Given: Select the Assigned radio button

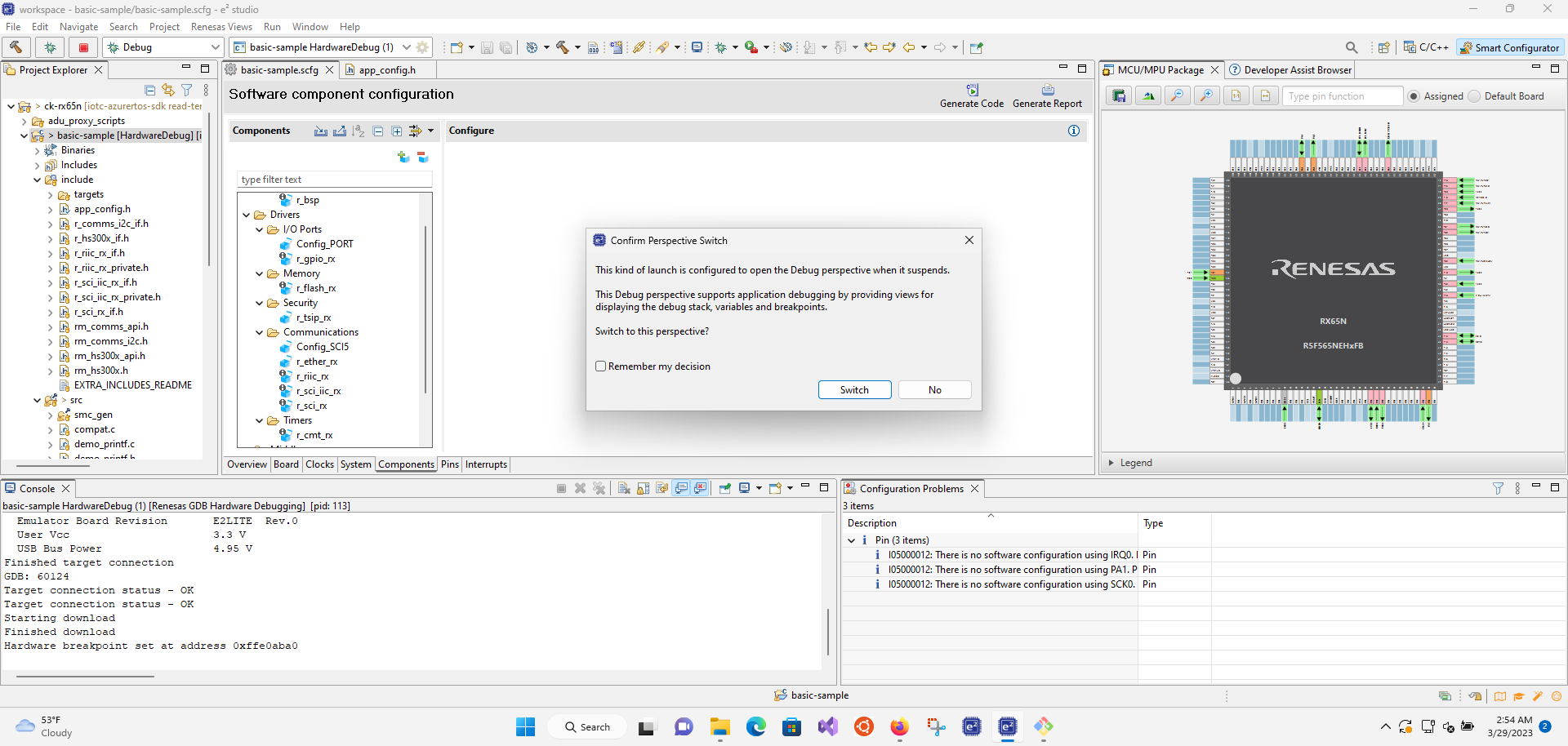Looking at the screenshot, I should [x=1414, y=96].
